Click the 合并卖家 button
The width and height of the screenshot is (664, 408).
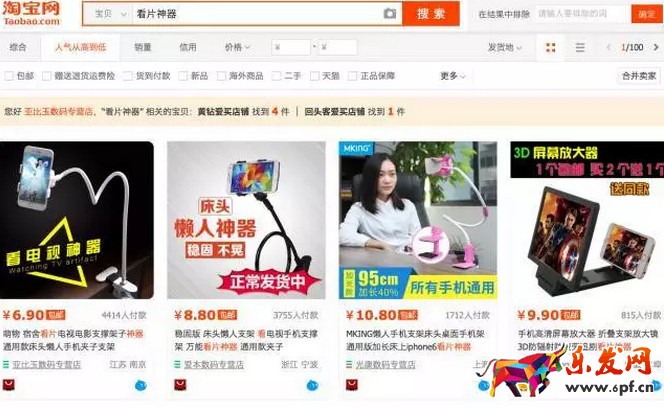[x=639, y=76]
